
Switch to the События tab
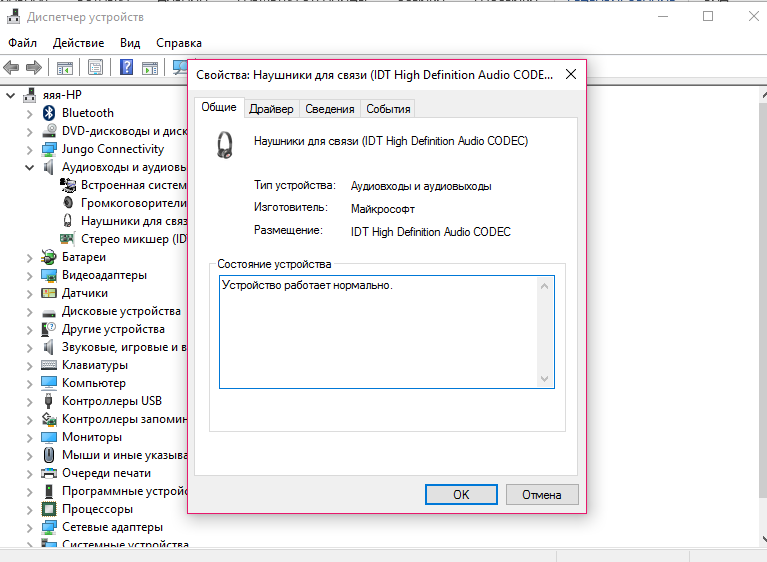tap(388, 109)
